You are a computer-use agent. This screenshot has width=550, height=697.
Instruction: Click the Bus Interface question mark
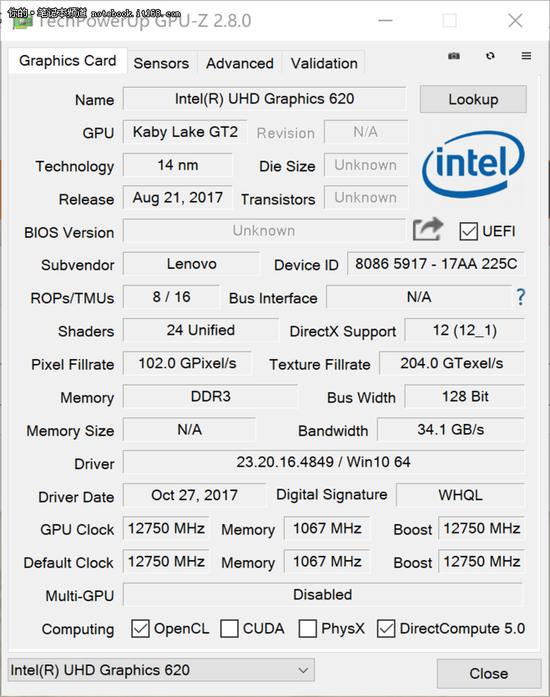coord(521,297)
